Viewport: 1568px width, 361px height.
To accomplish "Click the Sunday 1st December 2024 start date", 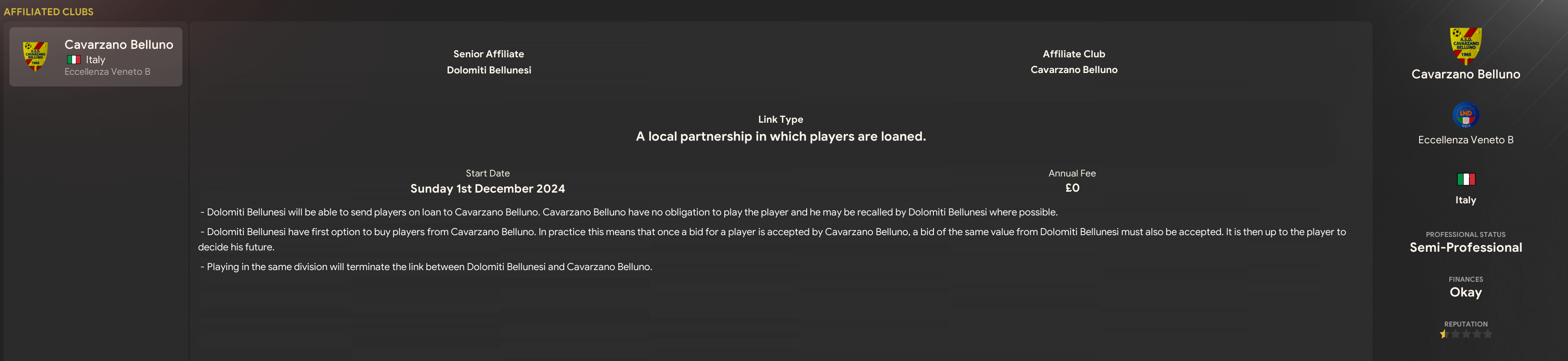I will (487, 189).
